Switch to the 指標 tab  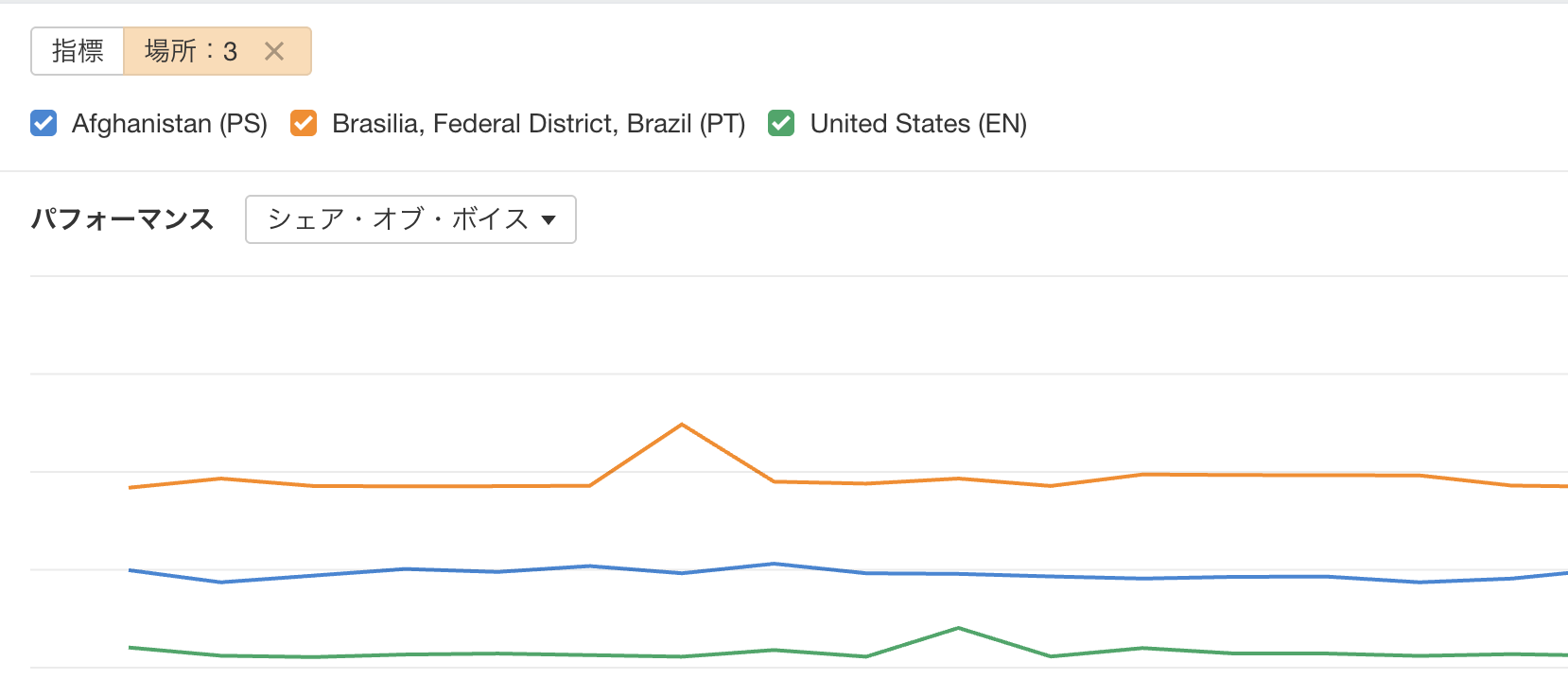[x=78, y=51]
